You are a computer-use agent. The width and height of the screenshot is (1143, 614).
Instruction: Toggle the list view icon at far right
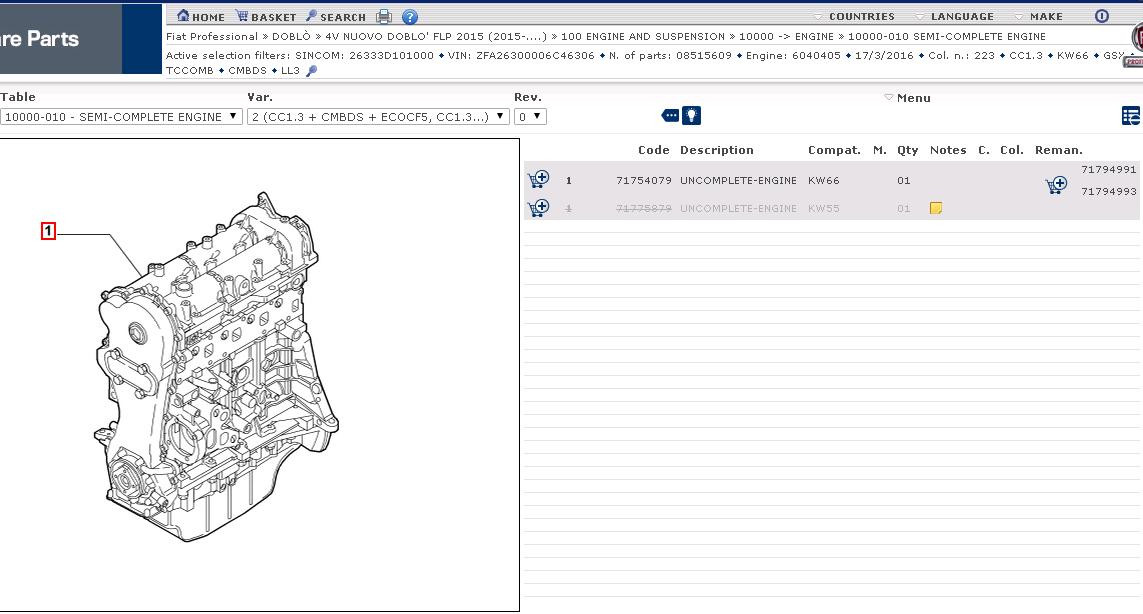tap(1130, 116)
